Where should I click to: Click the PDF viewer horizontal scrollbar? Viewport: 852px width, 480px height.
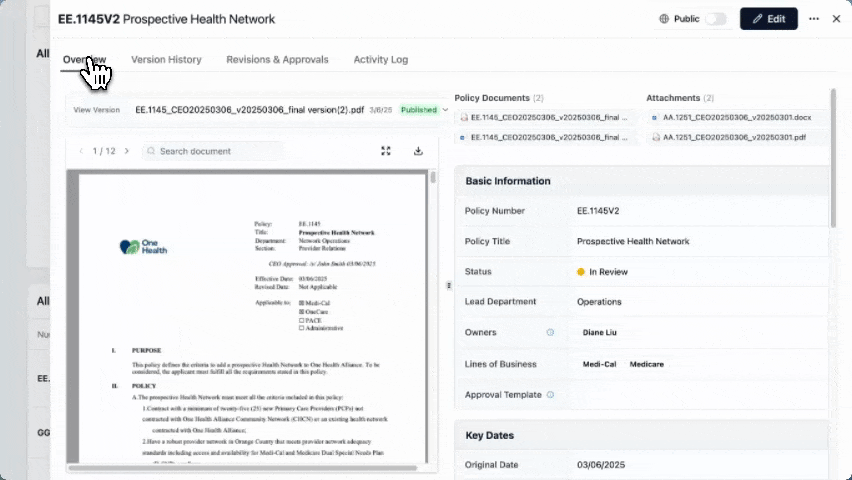click(242, 467)
